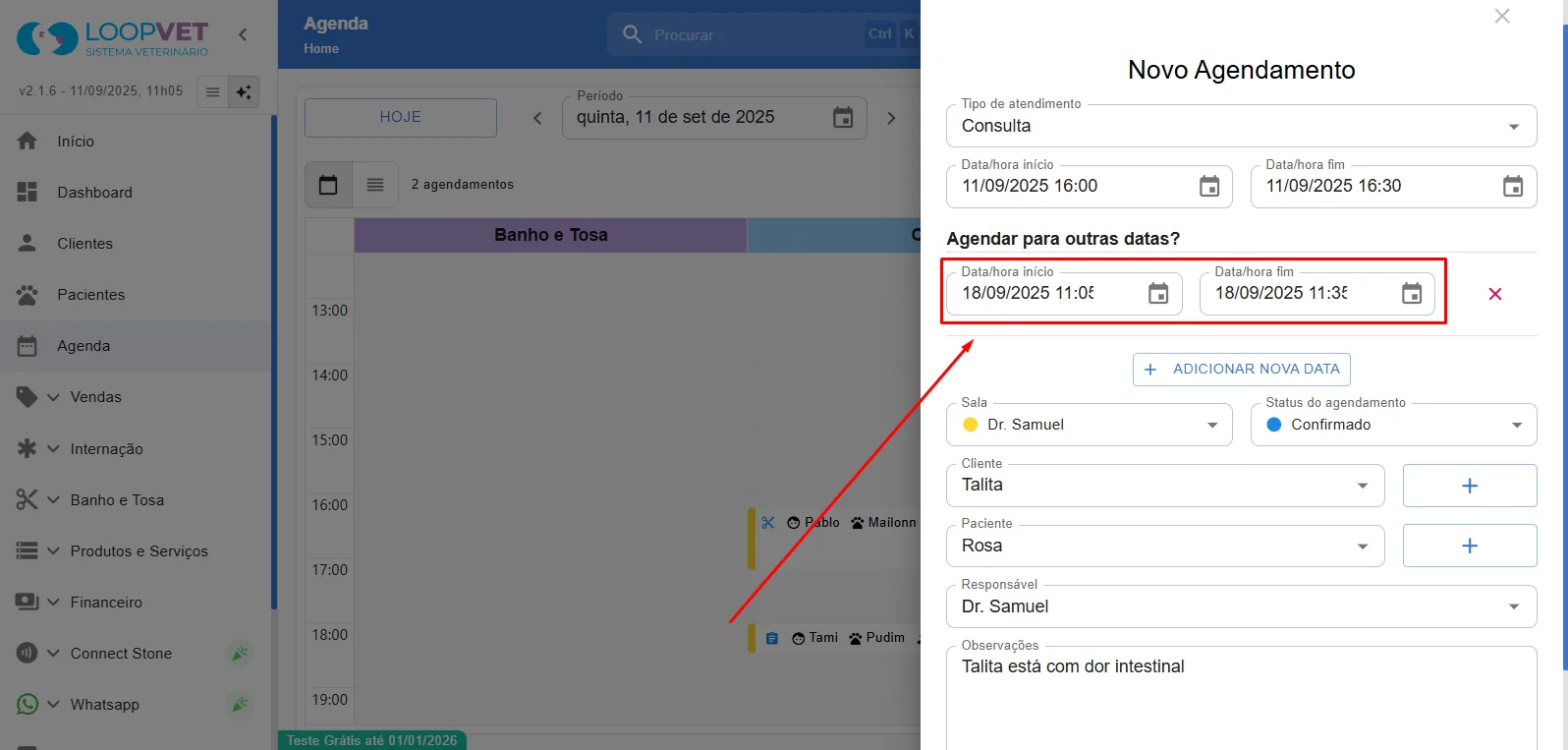Open calendar picker for 11/09/2025 16:00 start
1568x750 pixels.
point(1209,187)
